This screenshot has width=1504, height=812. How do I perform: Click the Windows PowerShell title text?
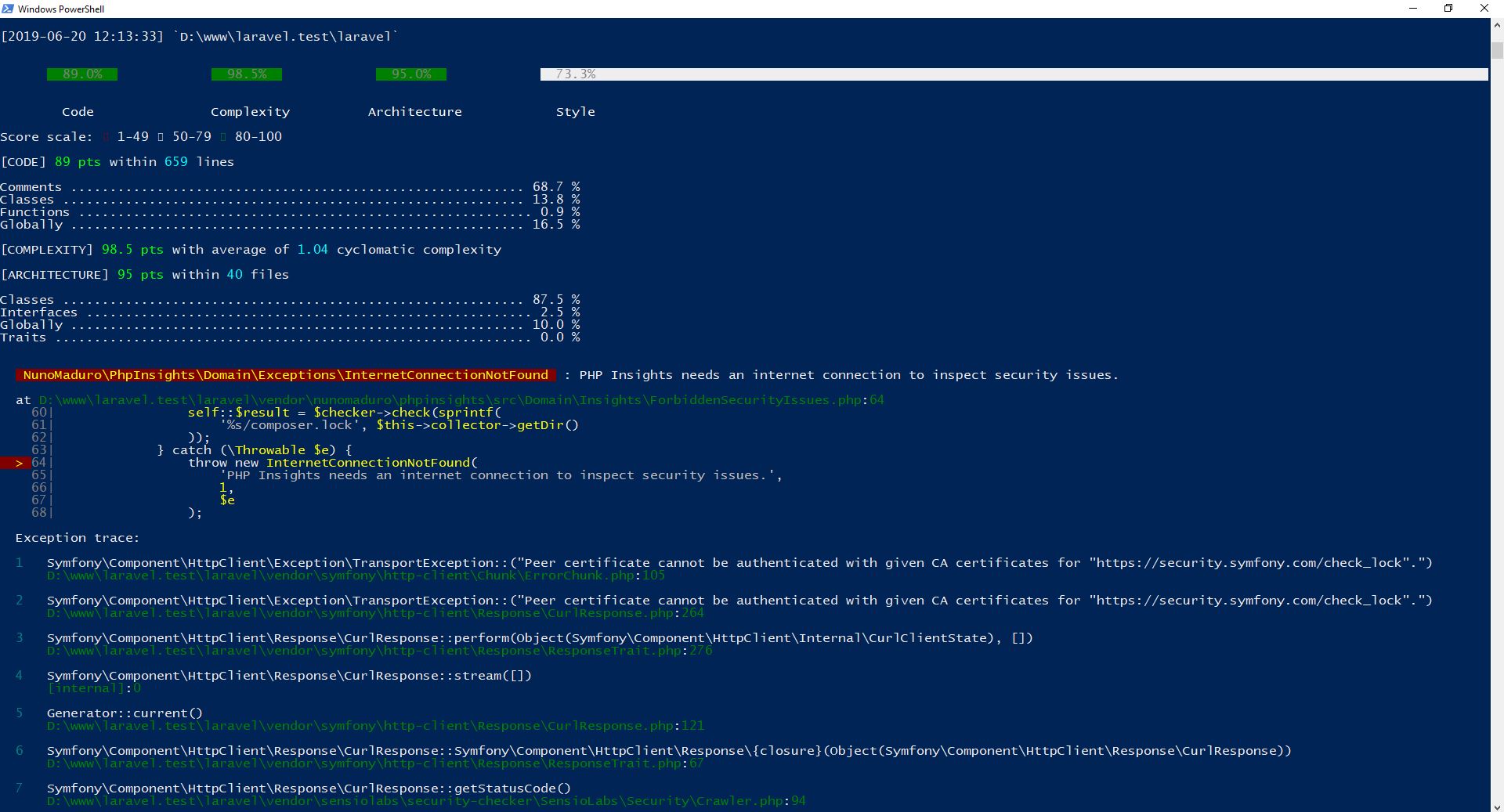(x=62, y=9)
